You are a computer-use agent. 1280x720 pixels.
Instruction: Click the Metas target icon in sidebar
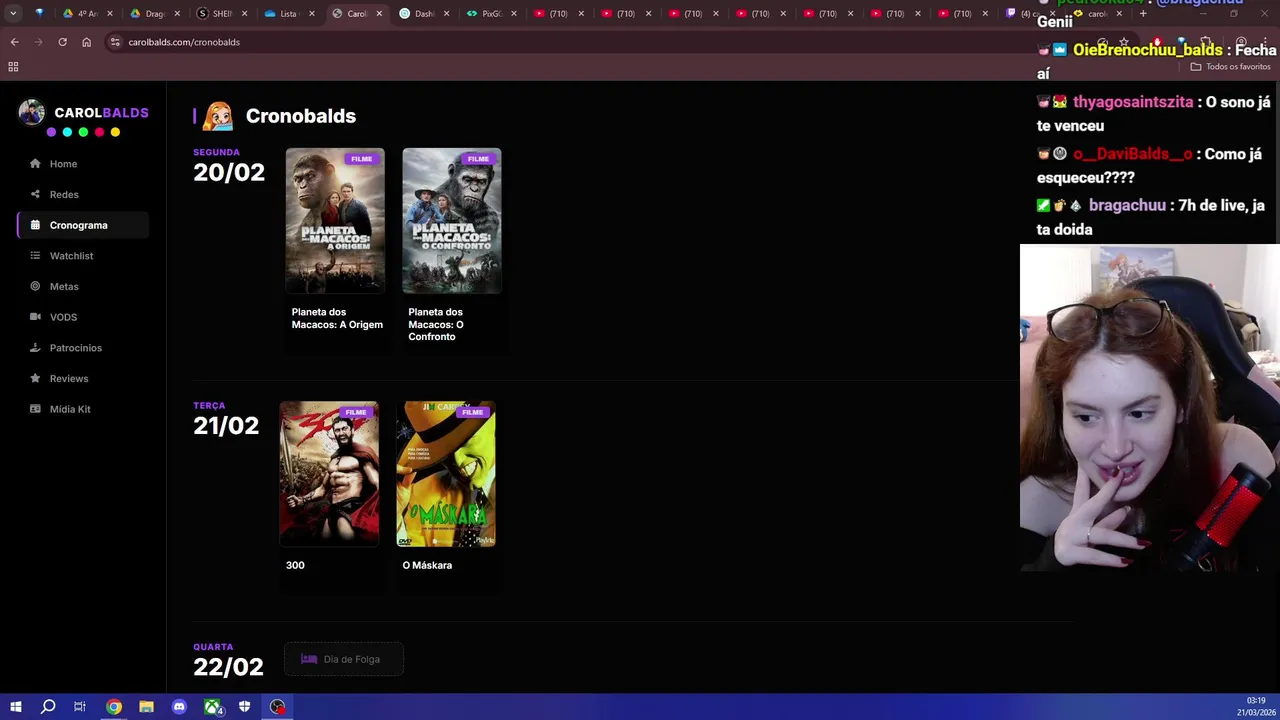pyautogui.click(x=35, y=286)
